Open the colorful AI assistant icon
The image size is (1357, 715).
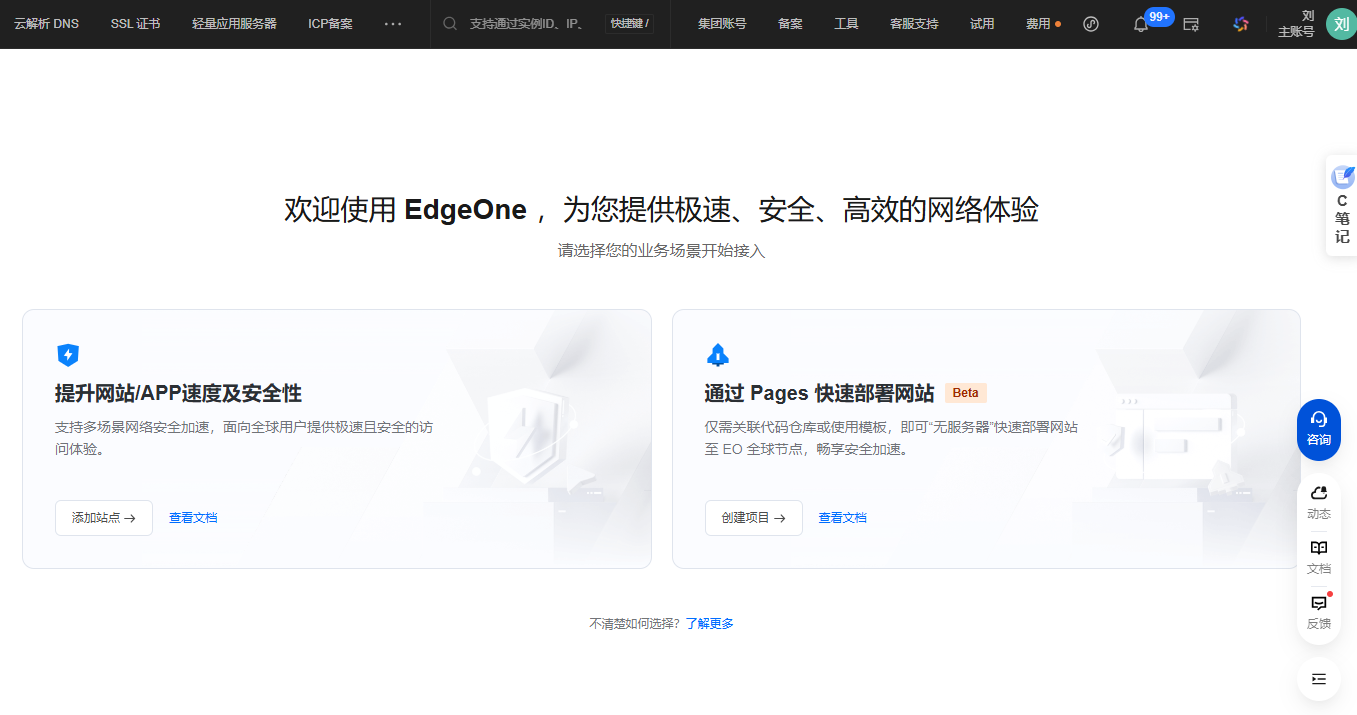(1241, 24)
